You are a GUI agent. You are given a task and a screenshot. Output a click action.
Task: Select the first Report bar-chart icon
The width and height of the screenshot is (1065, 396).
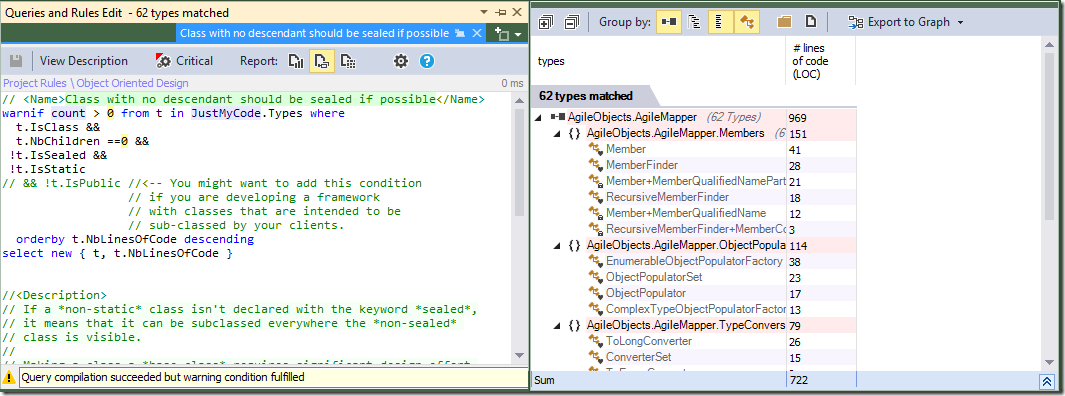tap(295, 61)
